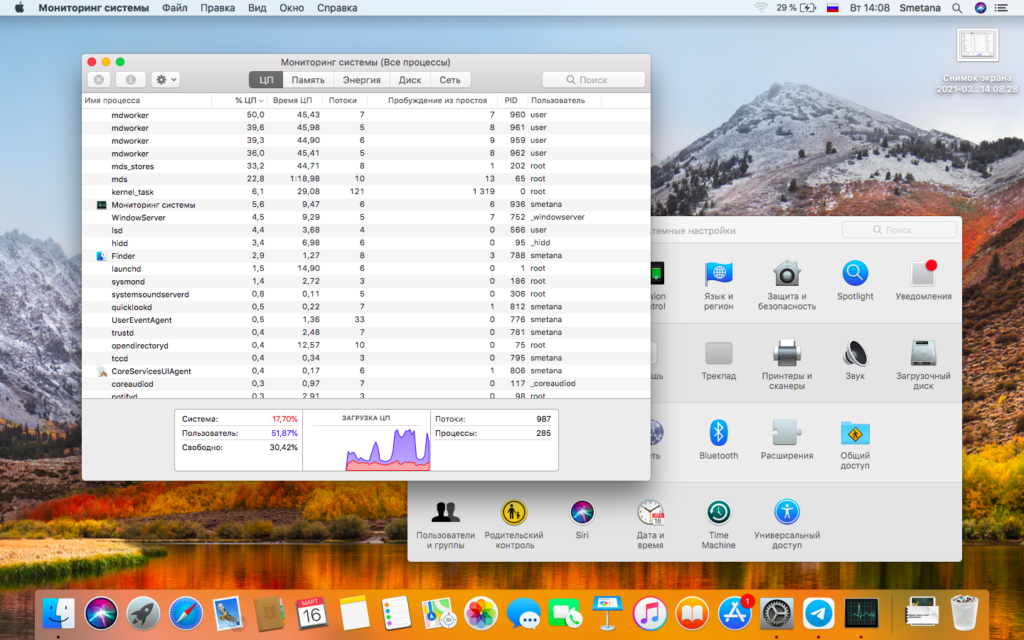
Task: Open iTunes from the Dock
Action: pos(649,613)
